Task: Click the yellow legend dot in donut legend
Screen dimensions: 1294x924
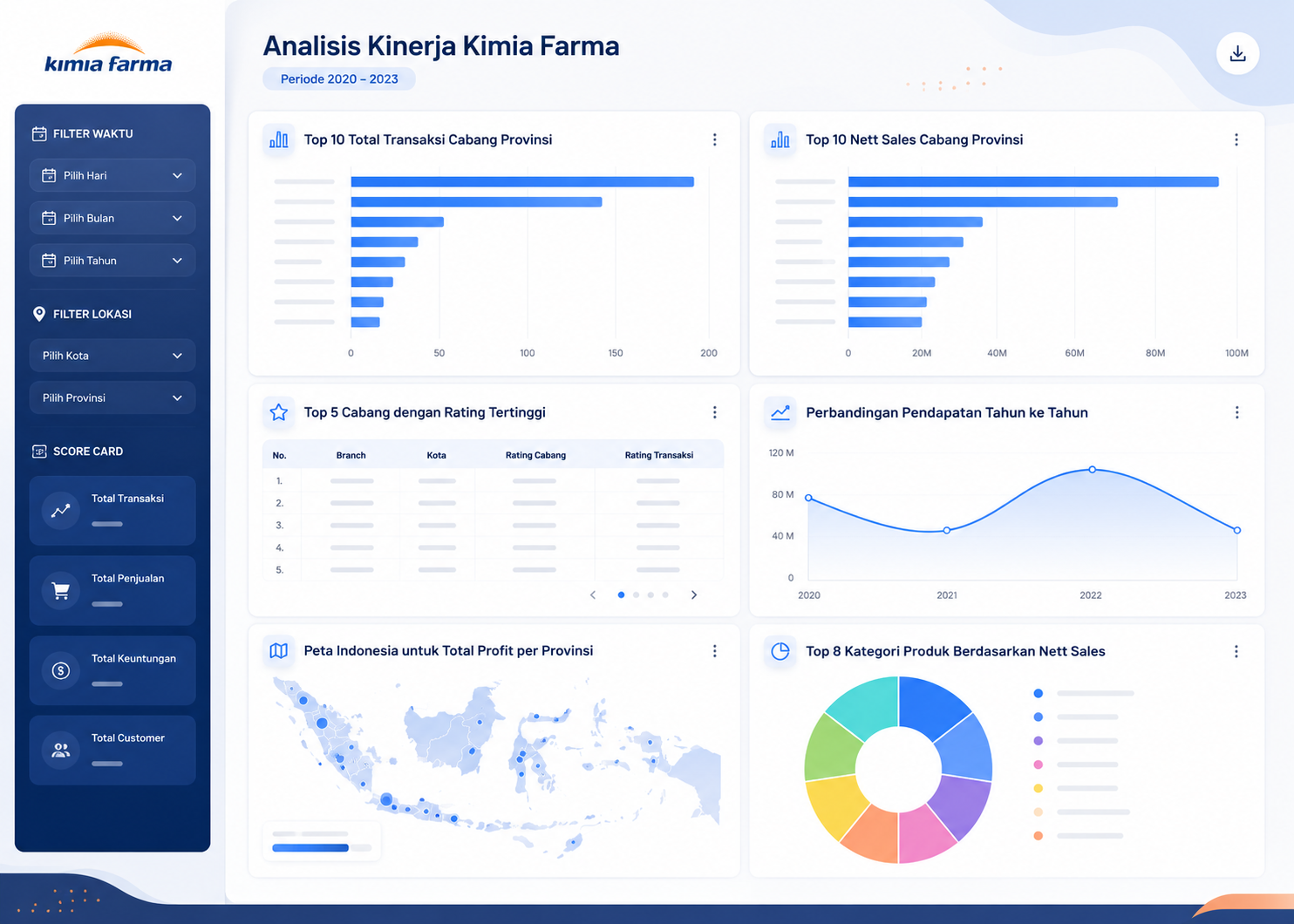Action: point(1038,788)
